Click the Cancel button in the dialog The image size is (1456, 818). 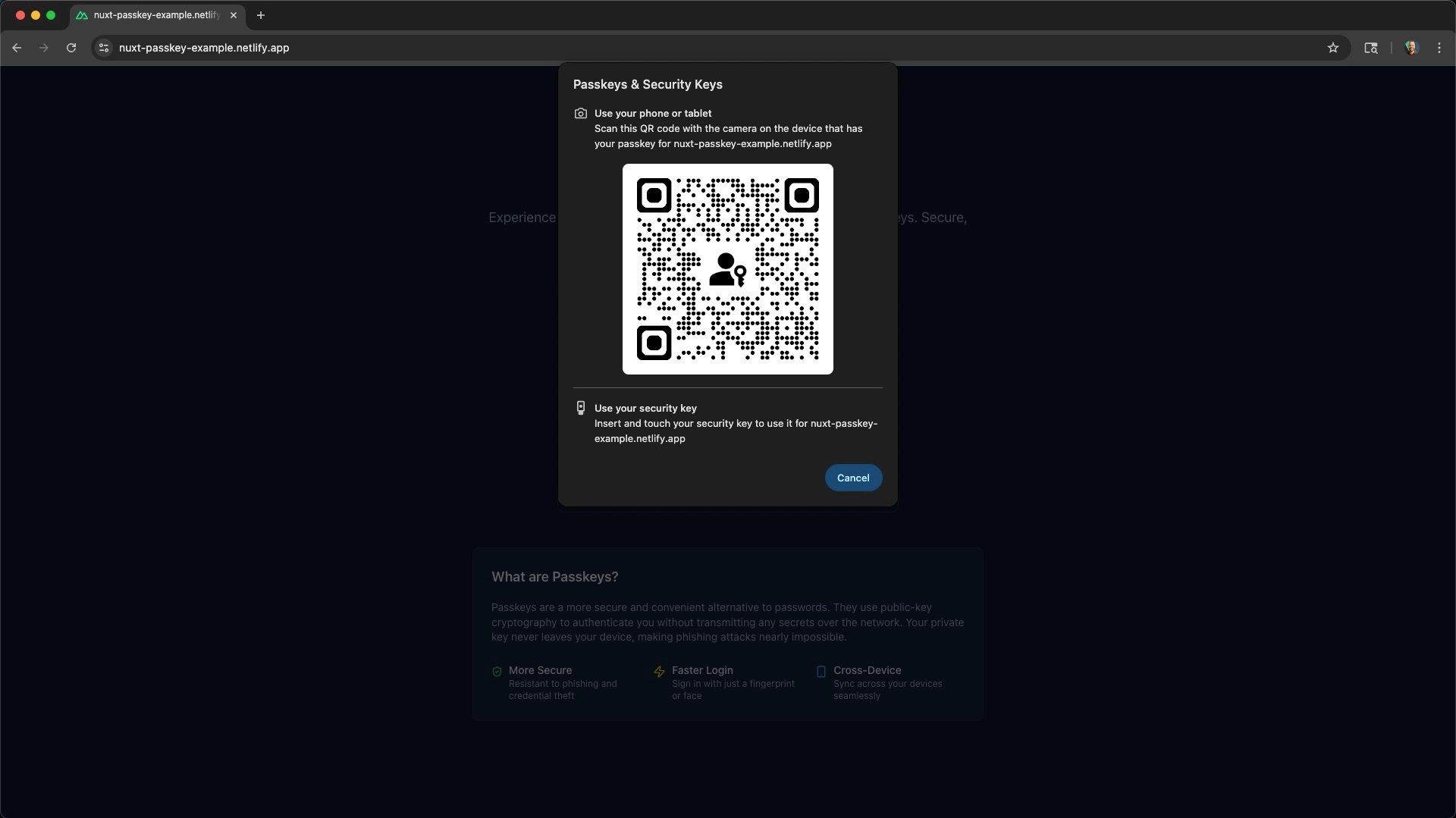(x=852, y=478)
